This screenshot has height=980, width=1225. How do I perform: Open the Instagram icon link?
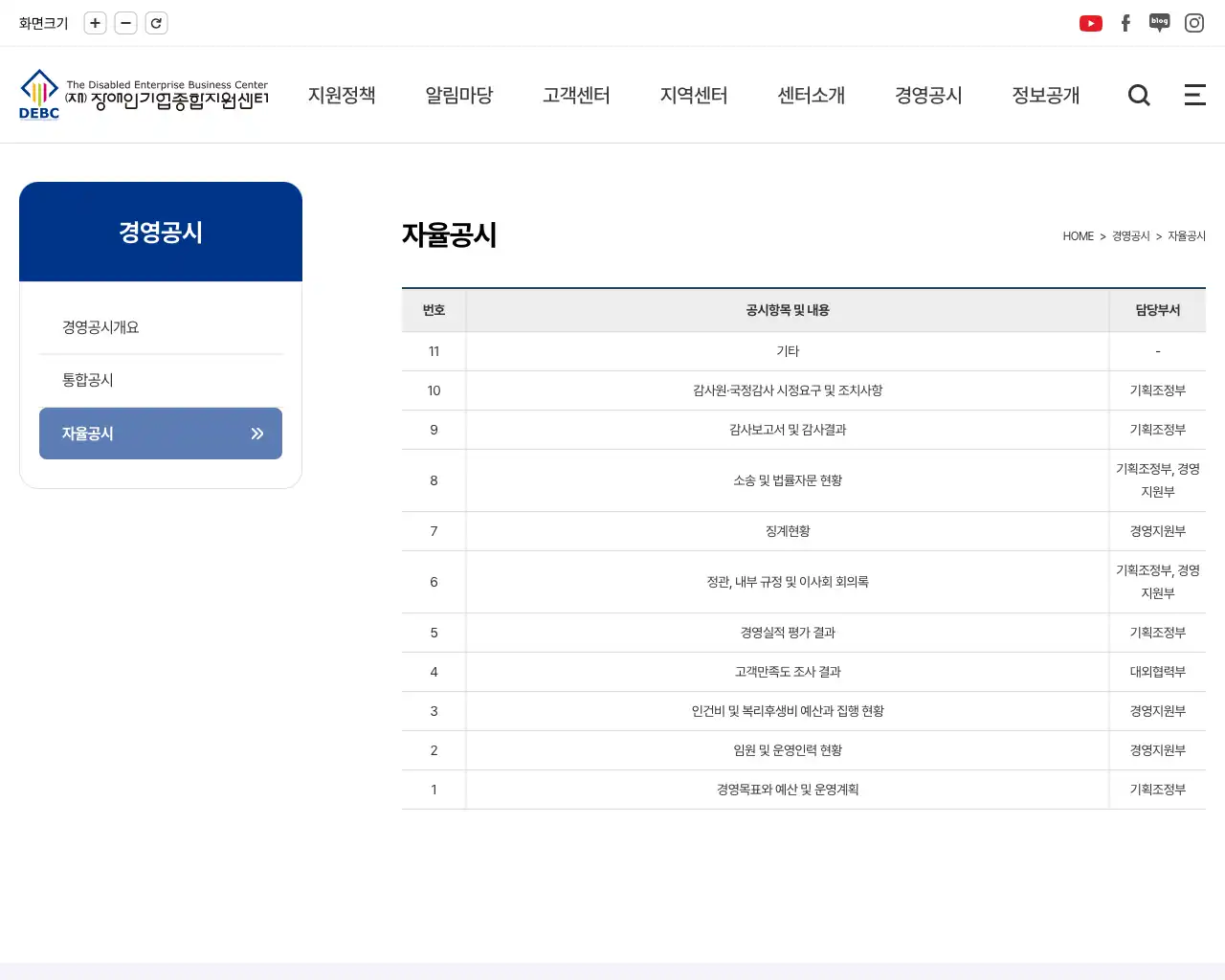pos(1193,23)
